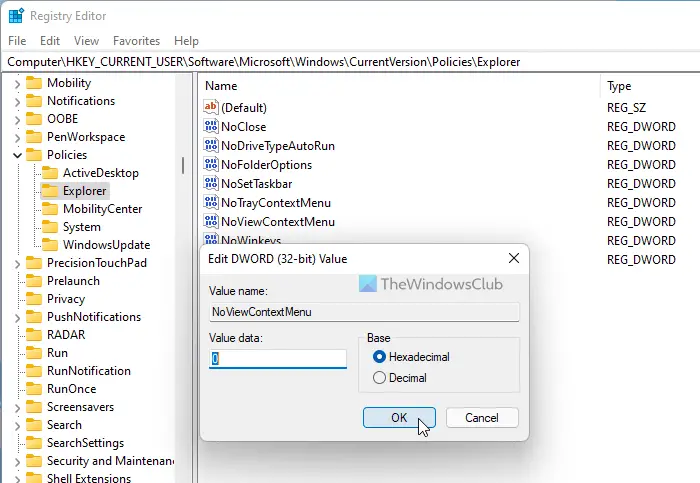Open the Help menu

(186, 41)
